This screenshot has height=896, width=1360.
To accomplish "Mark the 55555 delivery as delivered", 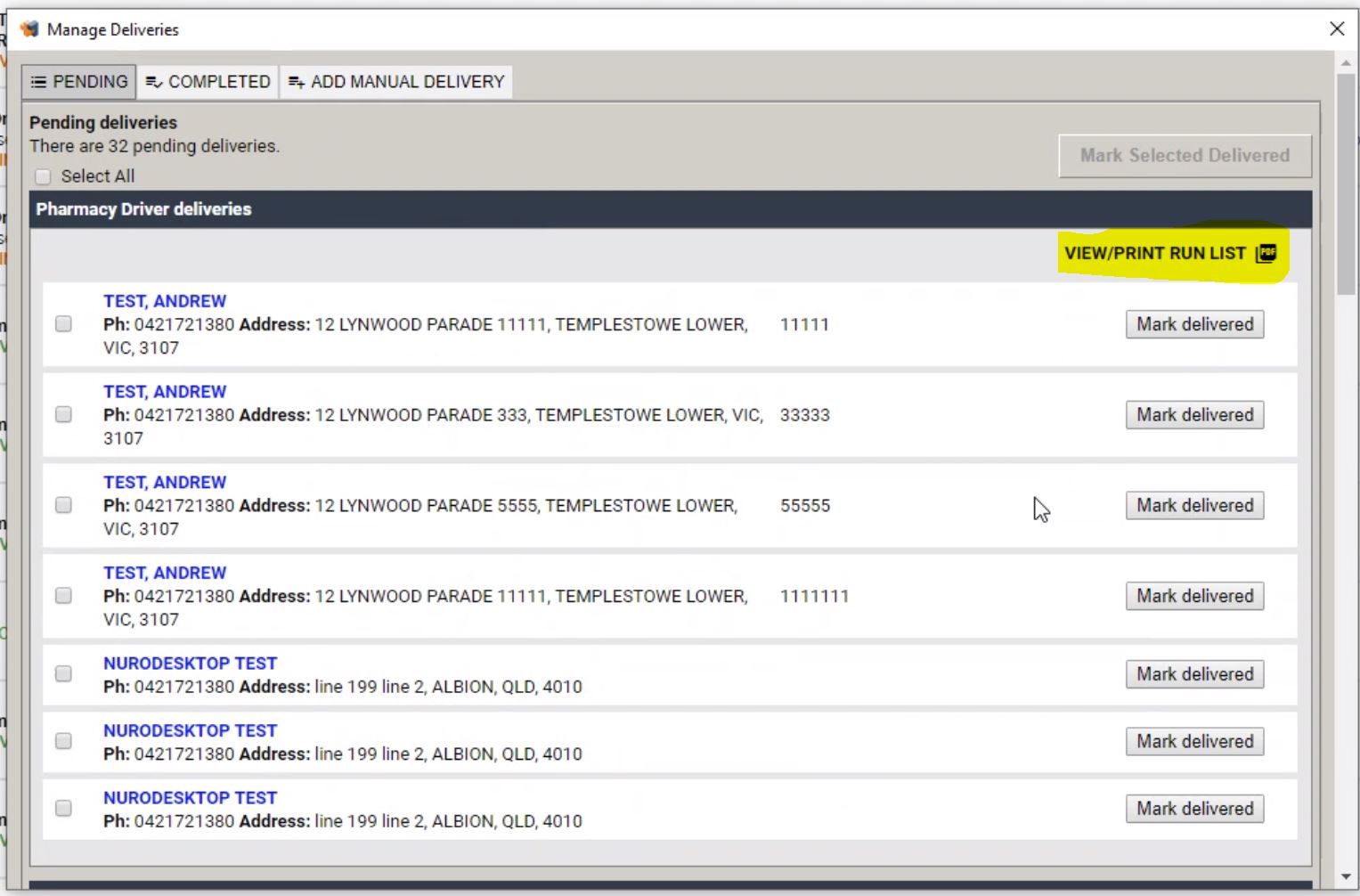I will 1194,506.
